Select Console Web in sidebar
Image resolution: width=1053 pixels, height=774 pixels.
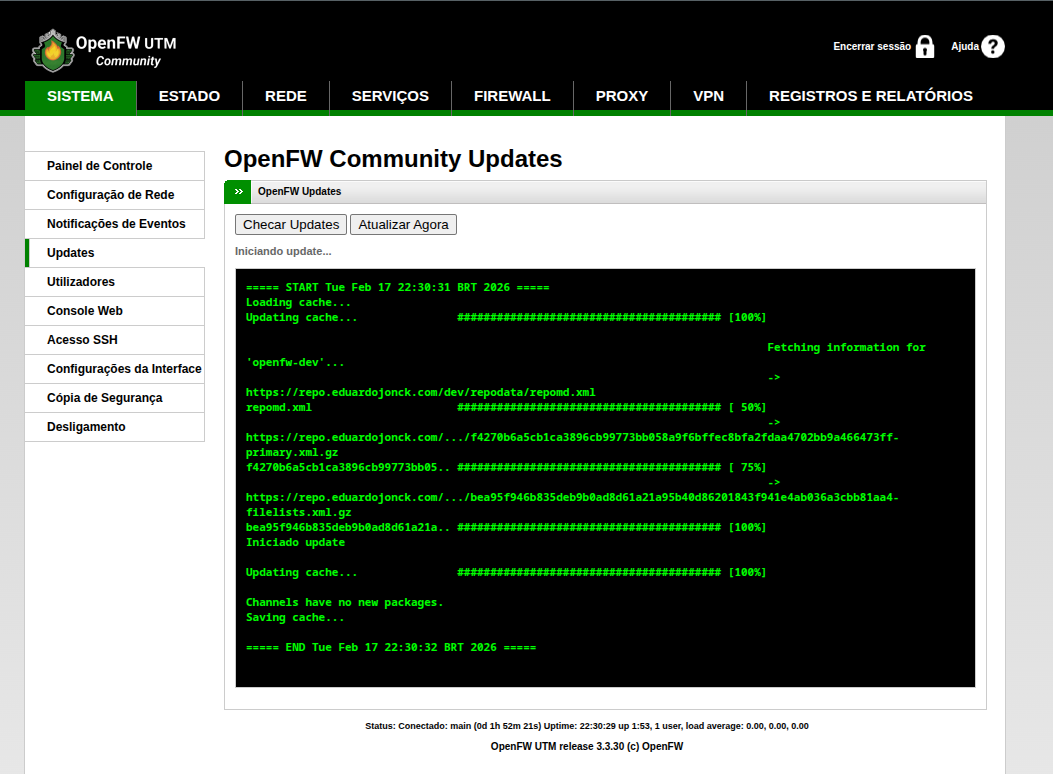(x=85, y=311)
